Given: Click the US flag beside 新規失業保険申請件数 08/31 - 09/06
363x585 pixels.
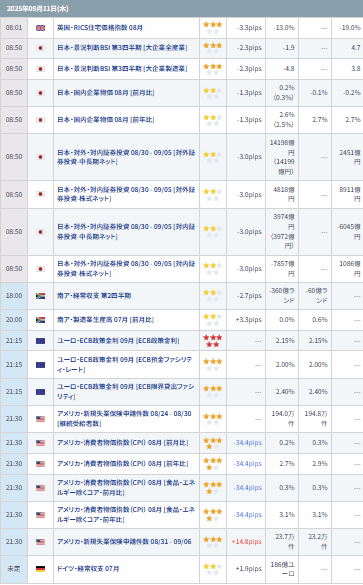Looking at the screenshot, I should click(40, 542).
